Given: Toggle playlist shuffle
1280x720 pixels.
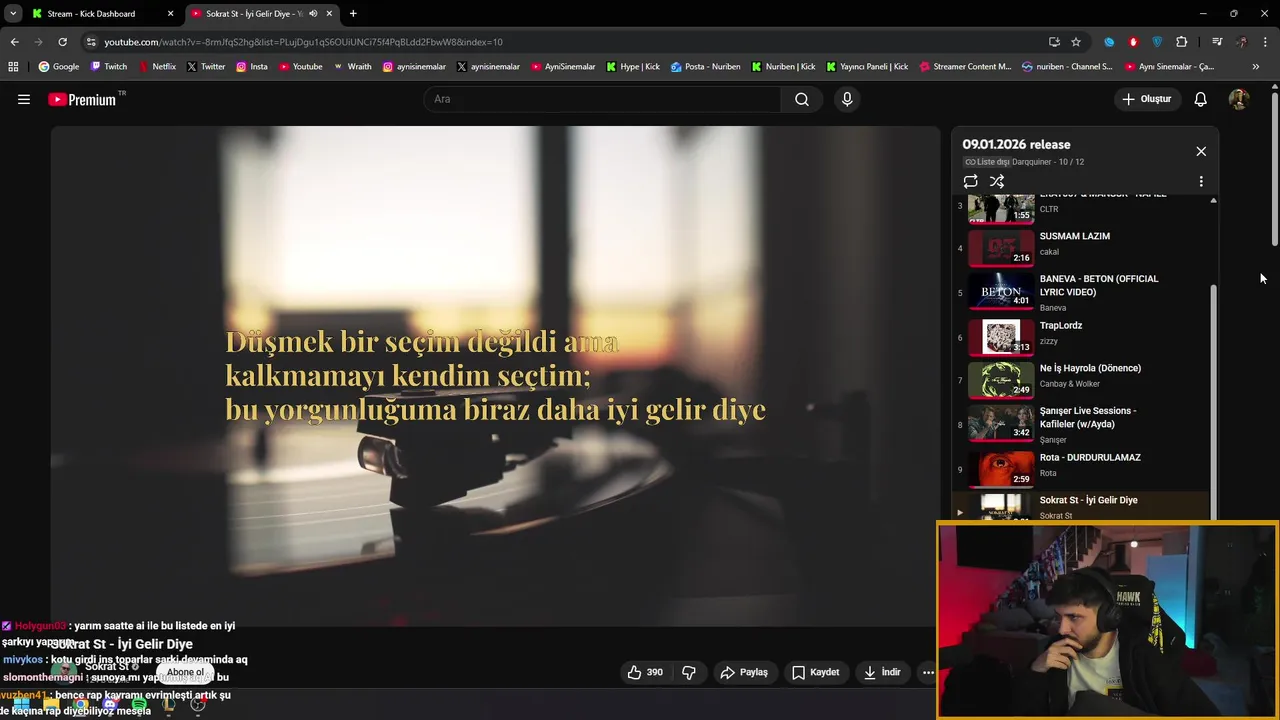Looking at the screenshot, I should 997,181.
